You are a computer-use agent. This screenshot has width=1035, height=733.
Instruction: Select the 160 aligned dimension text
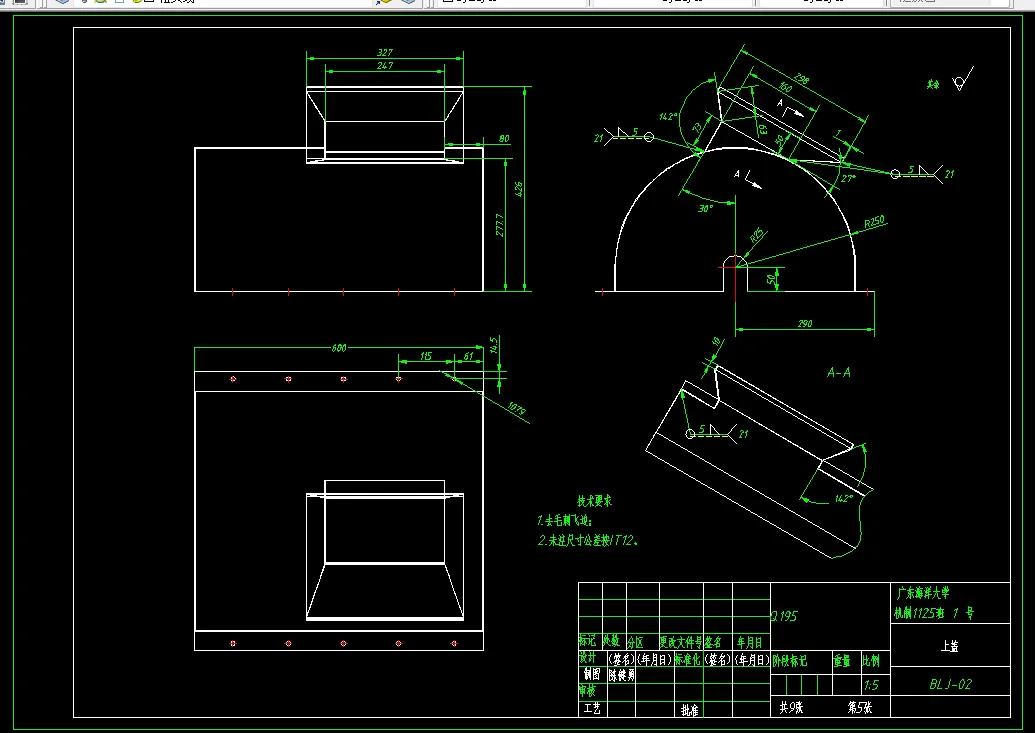[784, 87]
